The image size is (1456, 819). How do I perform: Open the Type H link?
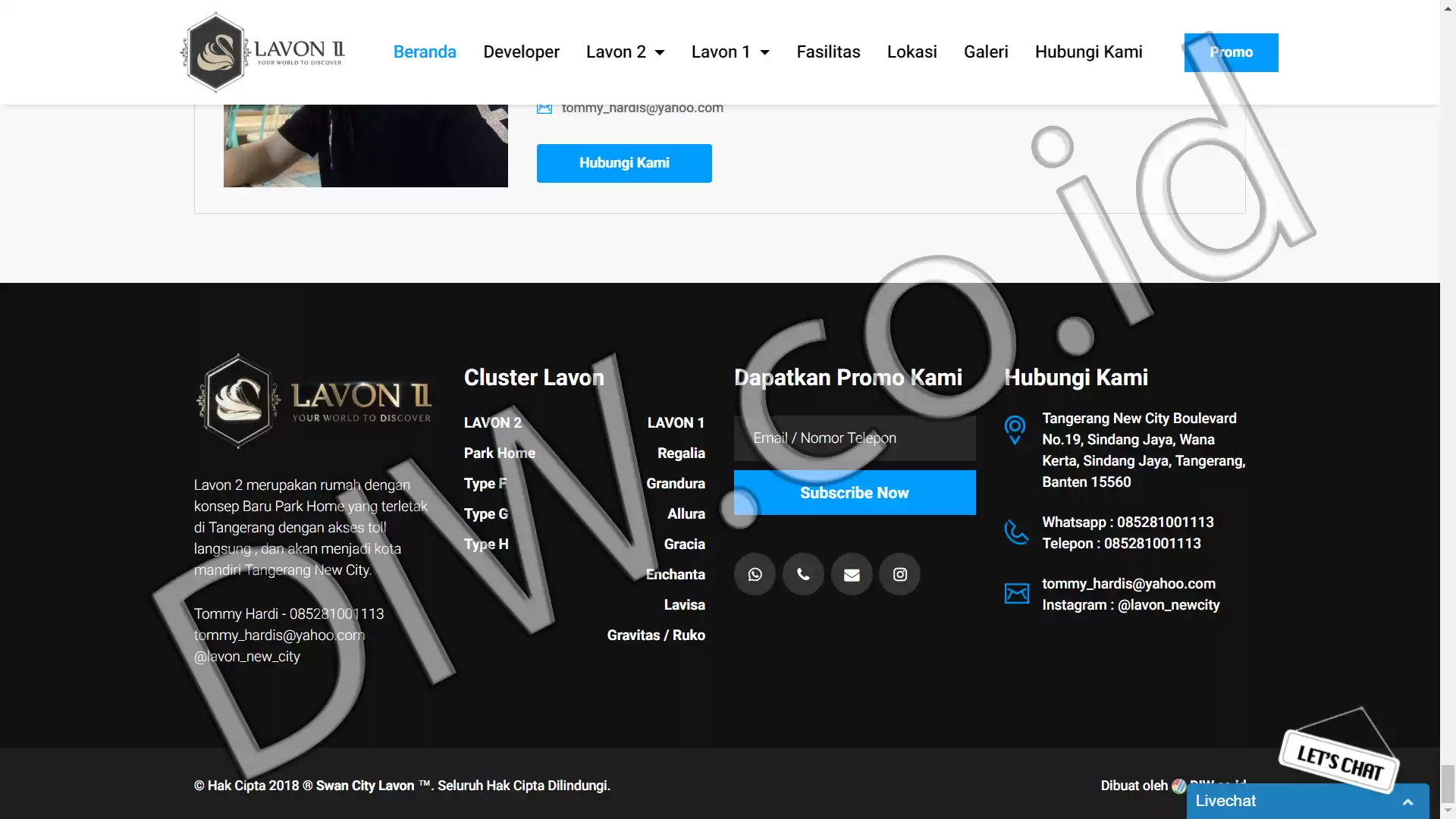click(486, 544)
